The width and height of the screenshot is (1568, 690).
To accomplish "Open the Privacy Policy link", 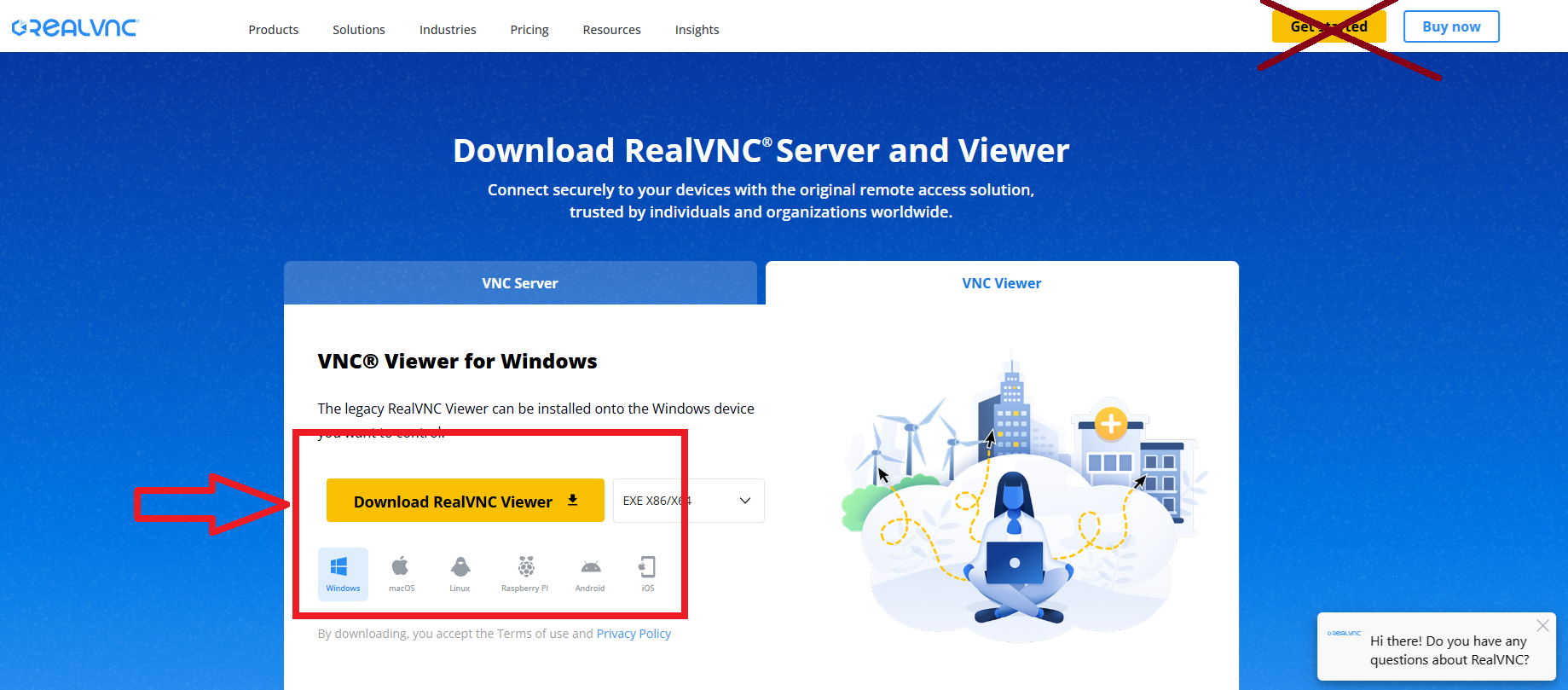I will point(634,634).
